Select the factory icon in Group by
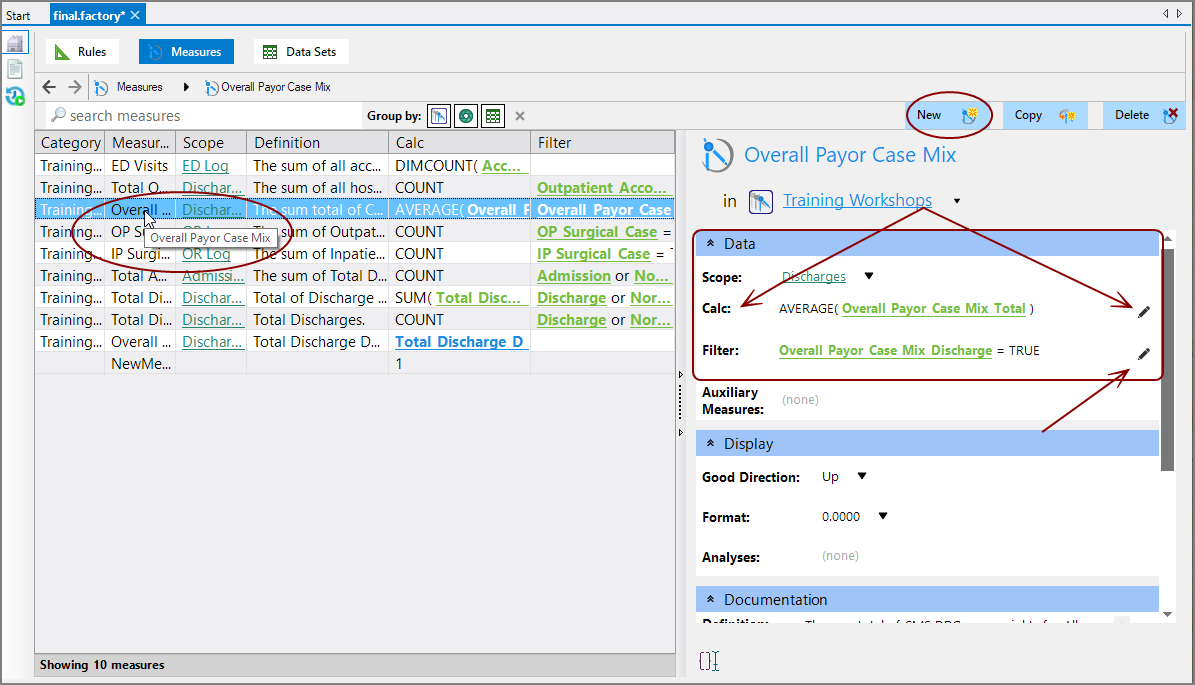 point(438,115)
